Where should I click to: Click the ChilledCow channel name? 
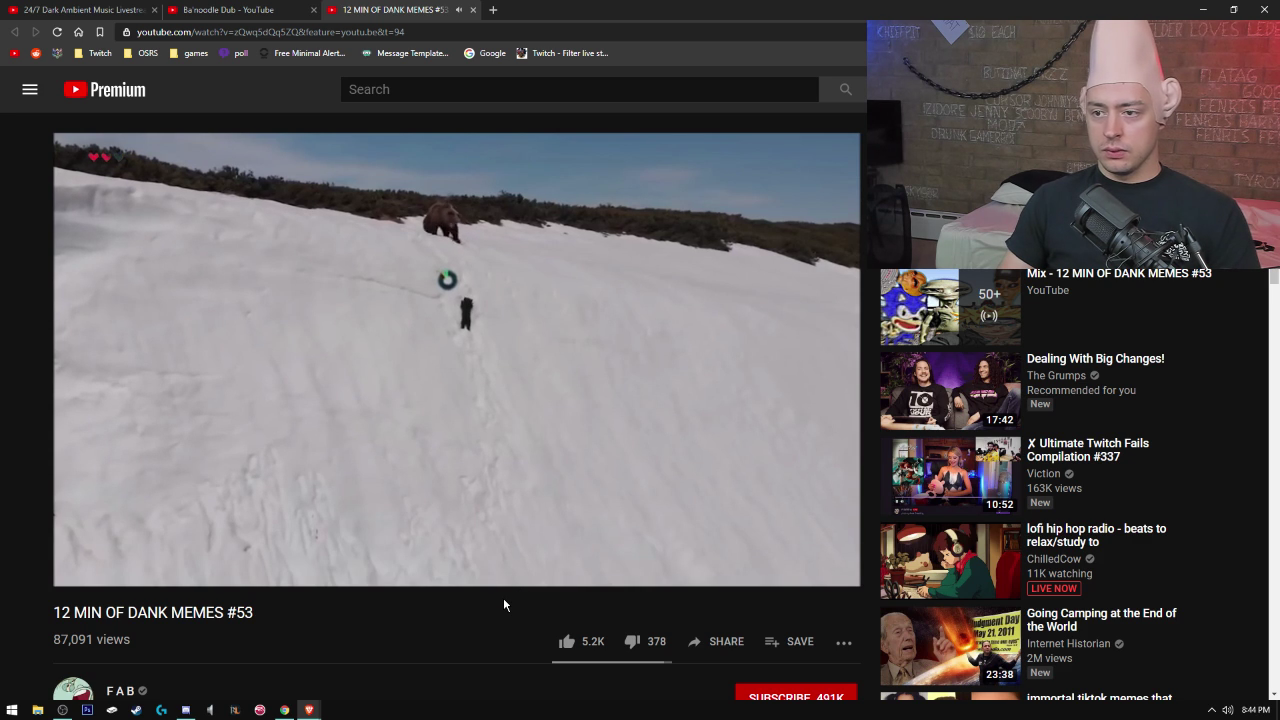(x=1054, y=559)
